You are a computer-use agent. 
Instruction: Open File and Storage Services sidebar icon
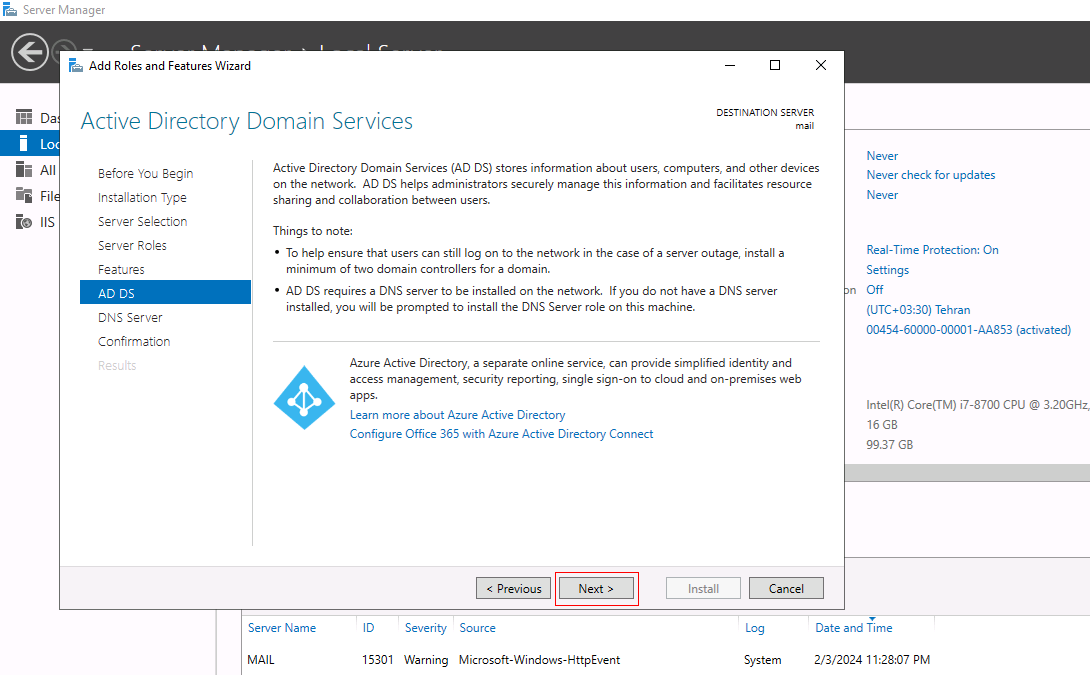tap(24, 195)
